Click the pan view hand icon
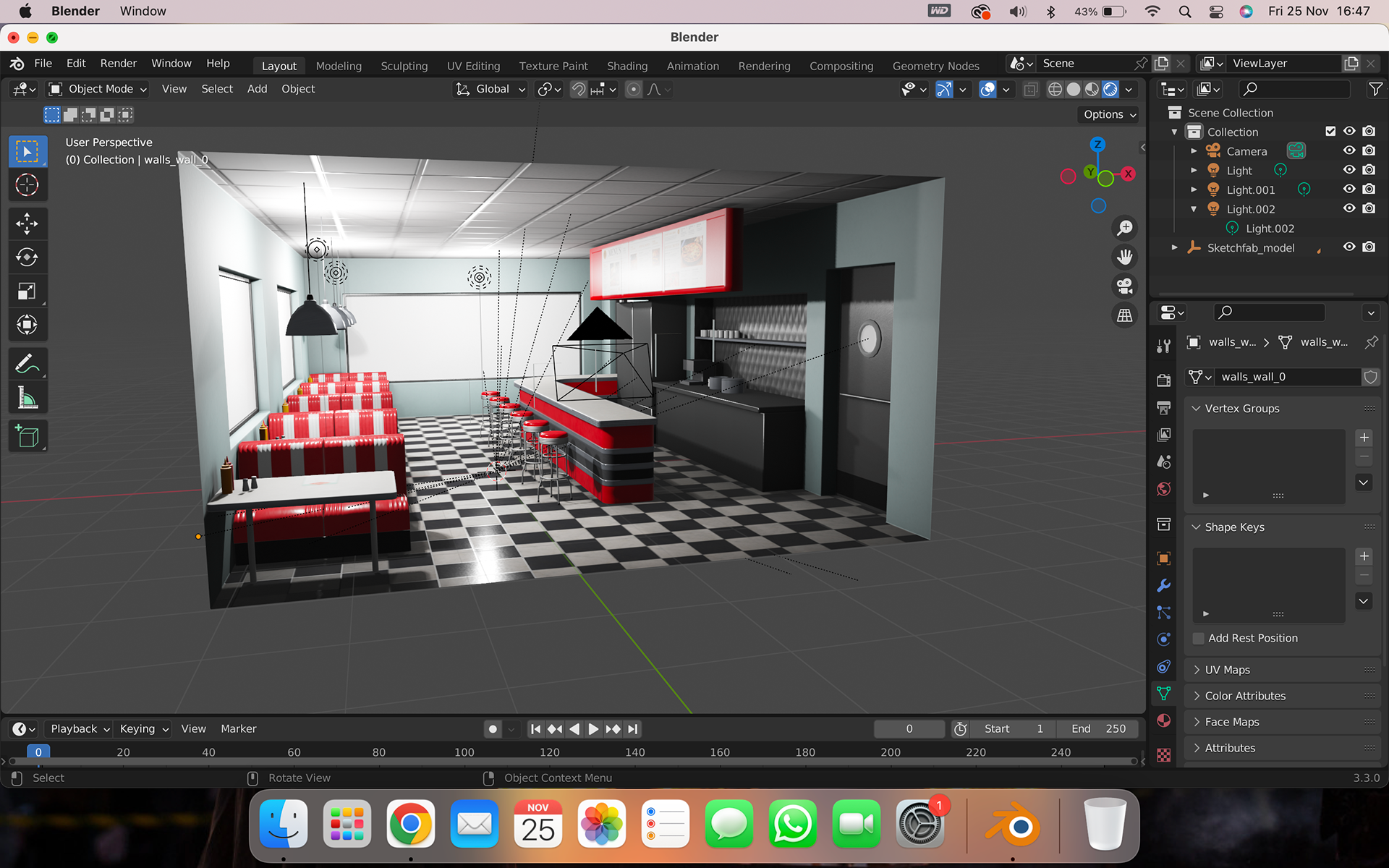Screen dimensions: 1389x868 coord(1124,257)
